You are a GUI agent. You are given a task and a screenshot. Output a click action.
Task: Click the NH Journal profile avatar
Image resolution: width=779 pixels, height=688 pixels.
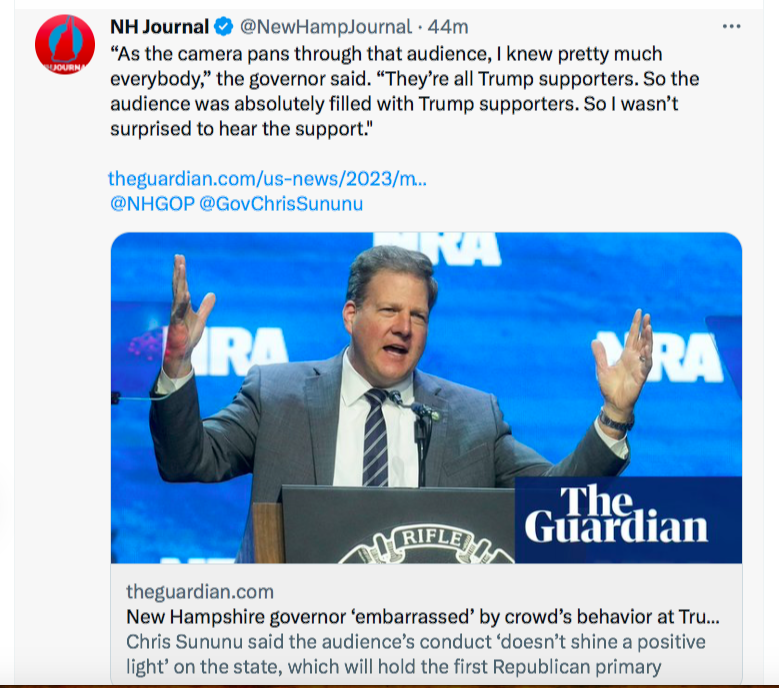[65, 44]
